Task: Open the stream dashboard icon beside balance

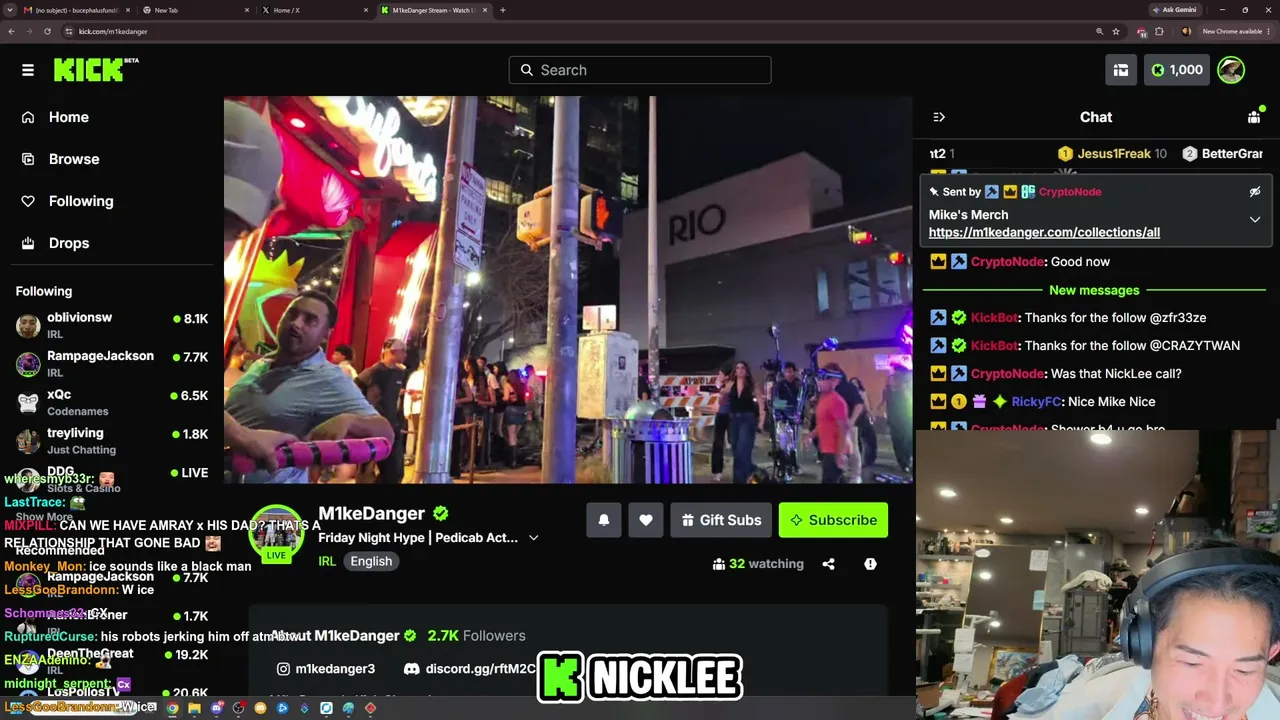Action: point(1121,70)
